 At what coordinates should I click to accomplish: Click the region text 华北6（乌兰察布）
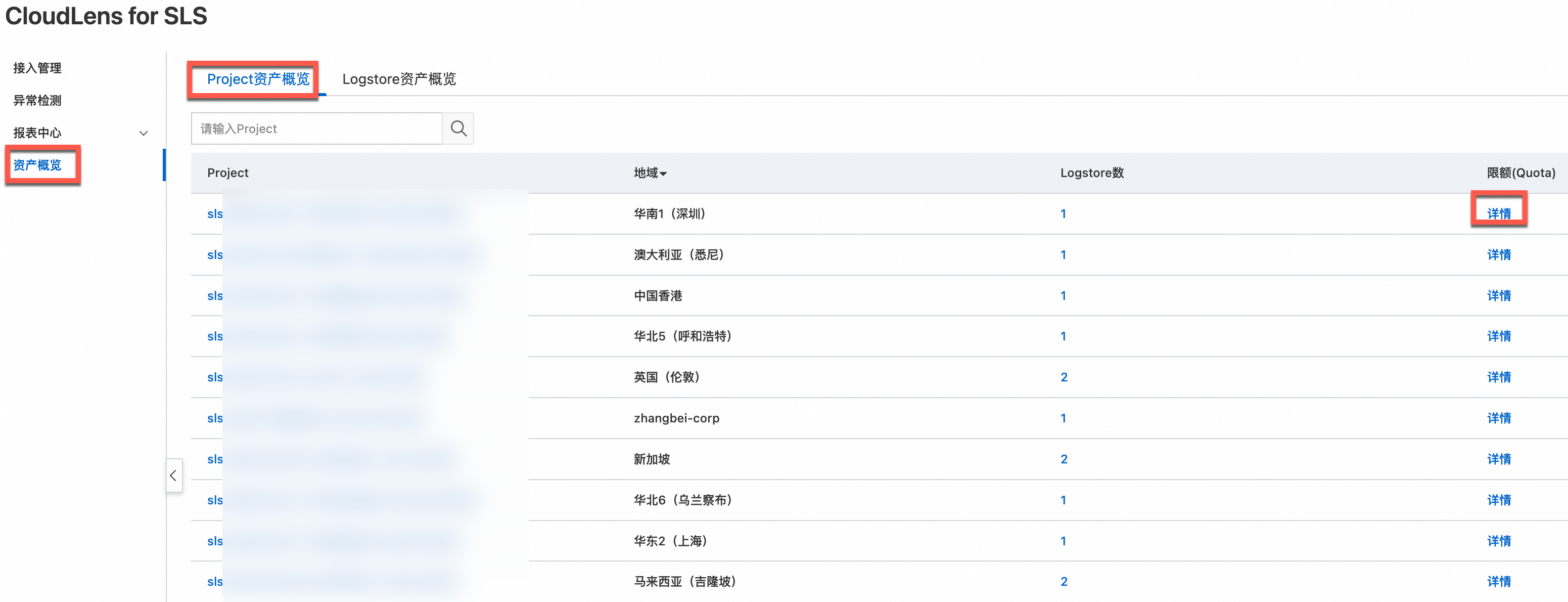(x=683, y=500)
